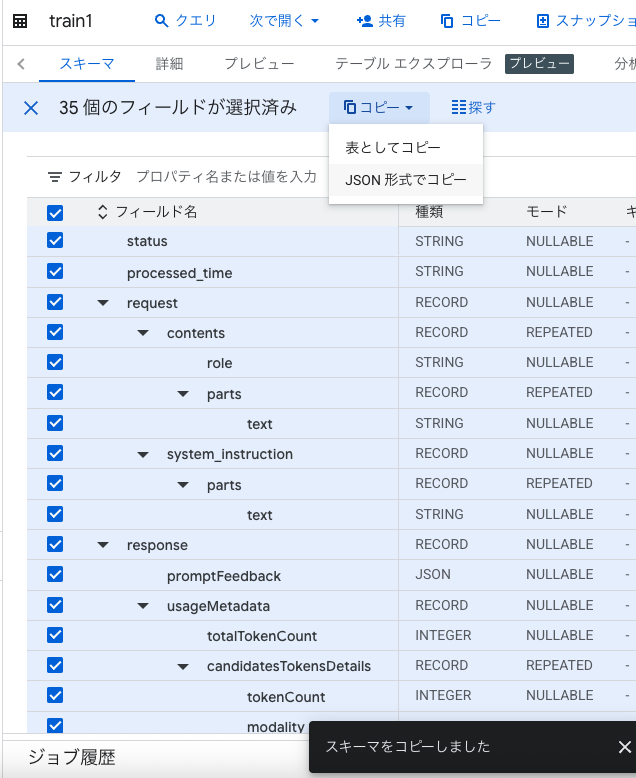Collapse parts under system_instruction

point(183,485)
